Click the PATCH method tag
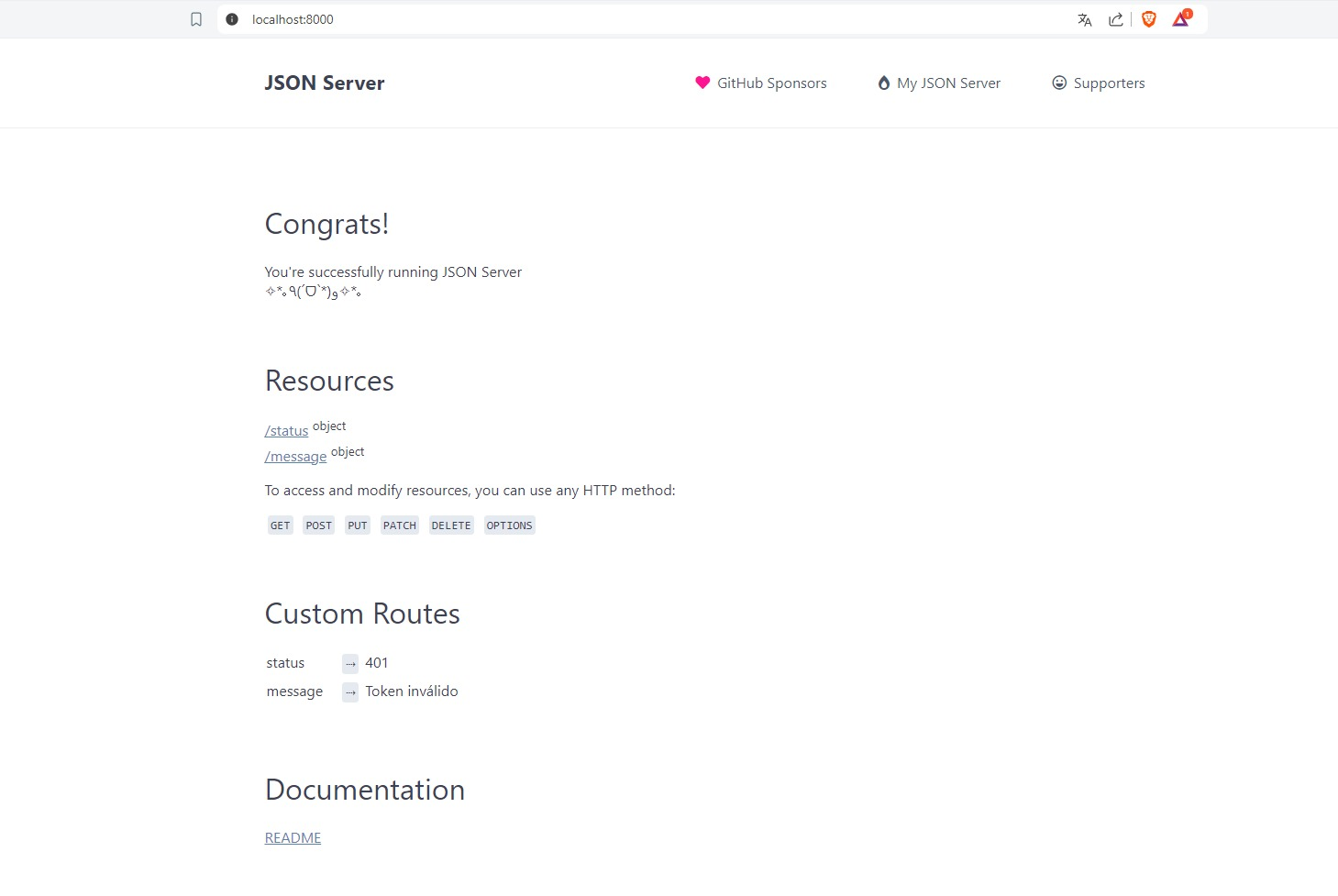This screenshot has width=1338, height=896. (x=400, y=525)
